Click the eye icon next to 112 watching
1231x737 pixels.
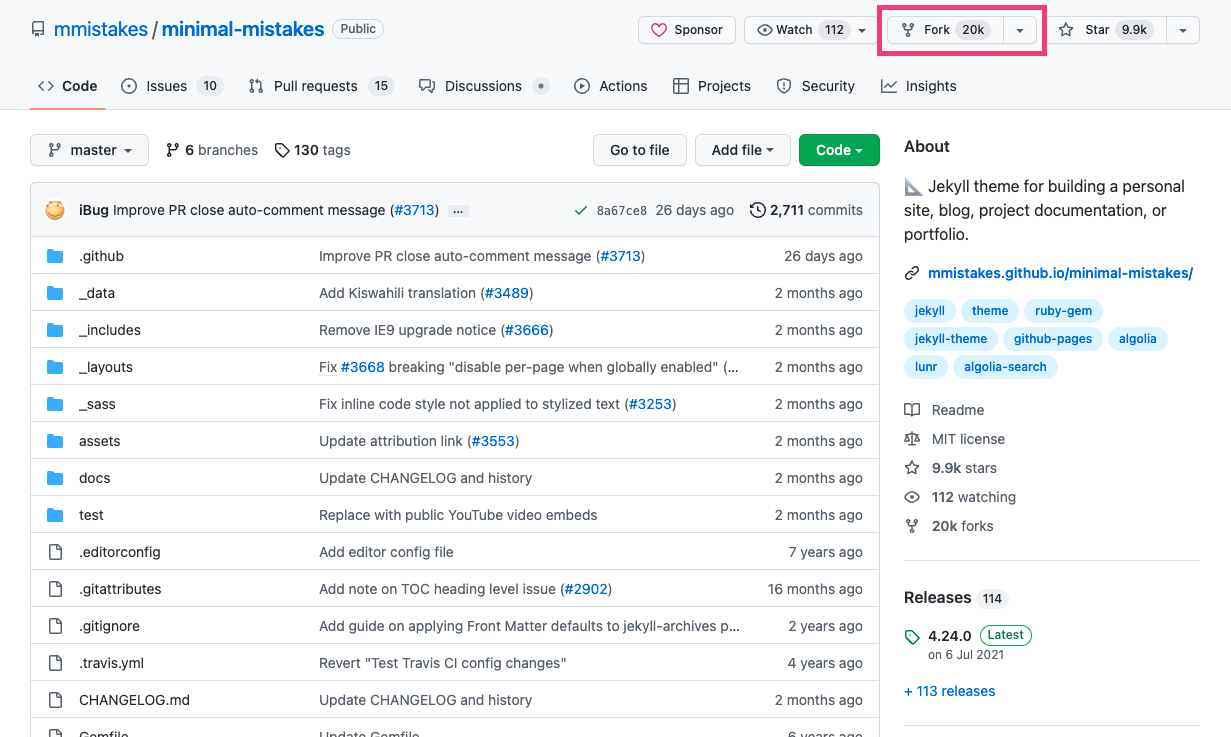(912, 497)
